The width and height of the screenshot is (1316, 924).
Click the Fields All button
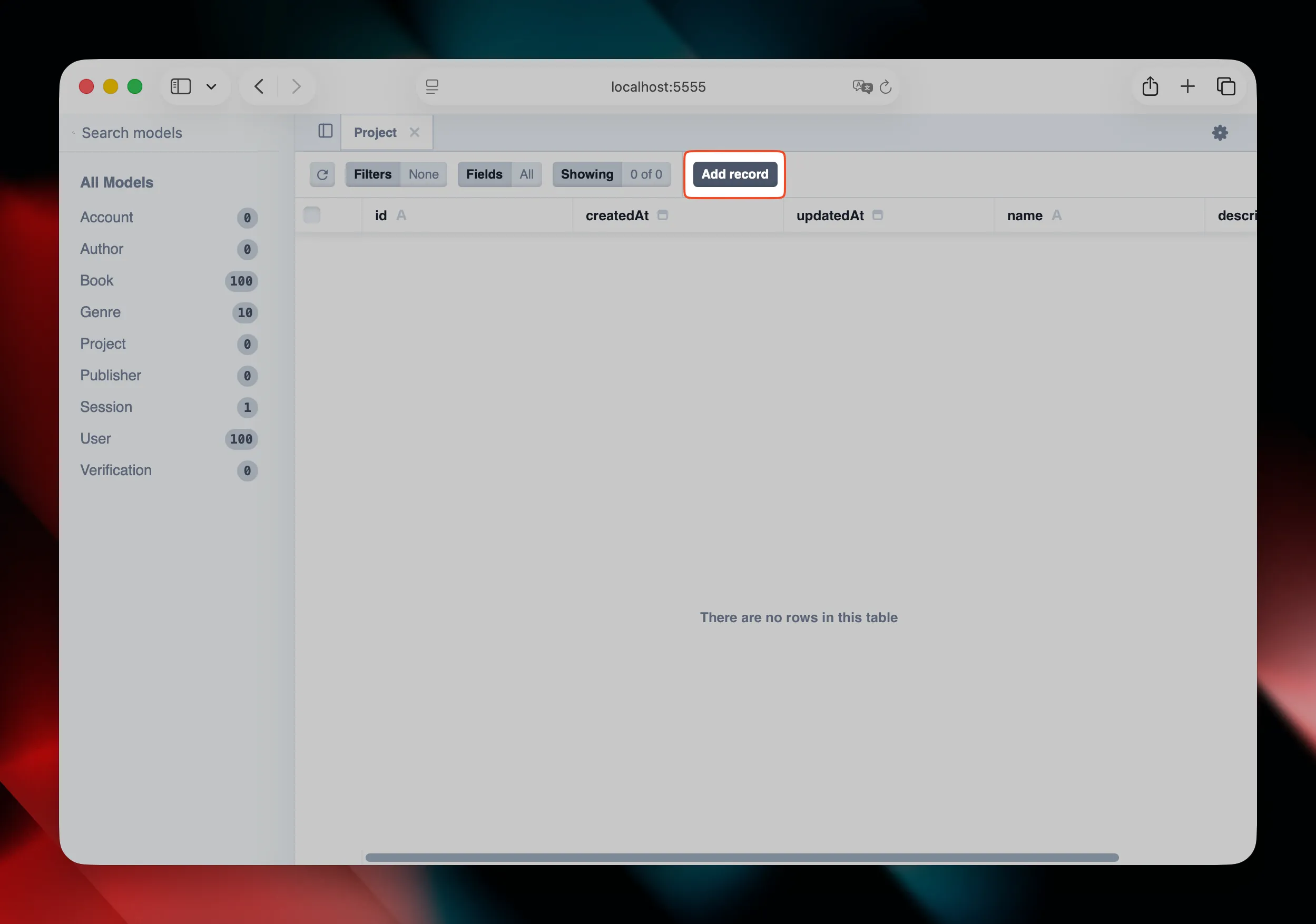point(499,174)
